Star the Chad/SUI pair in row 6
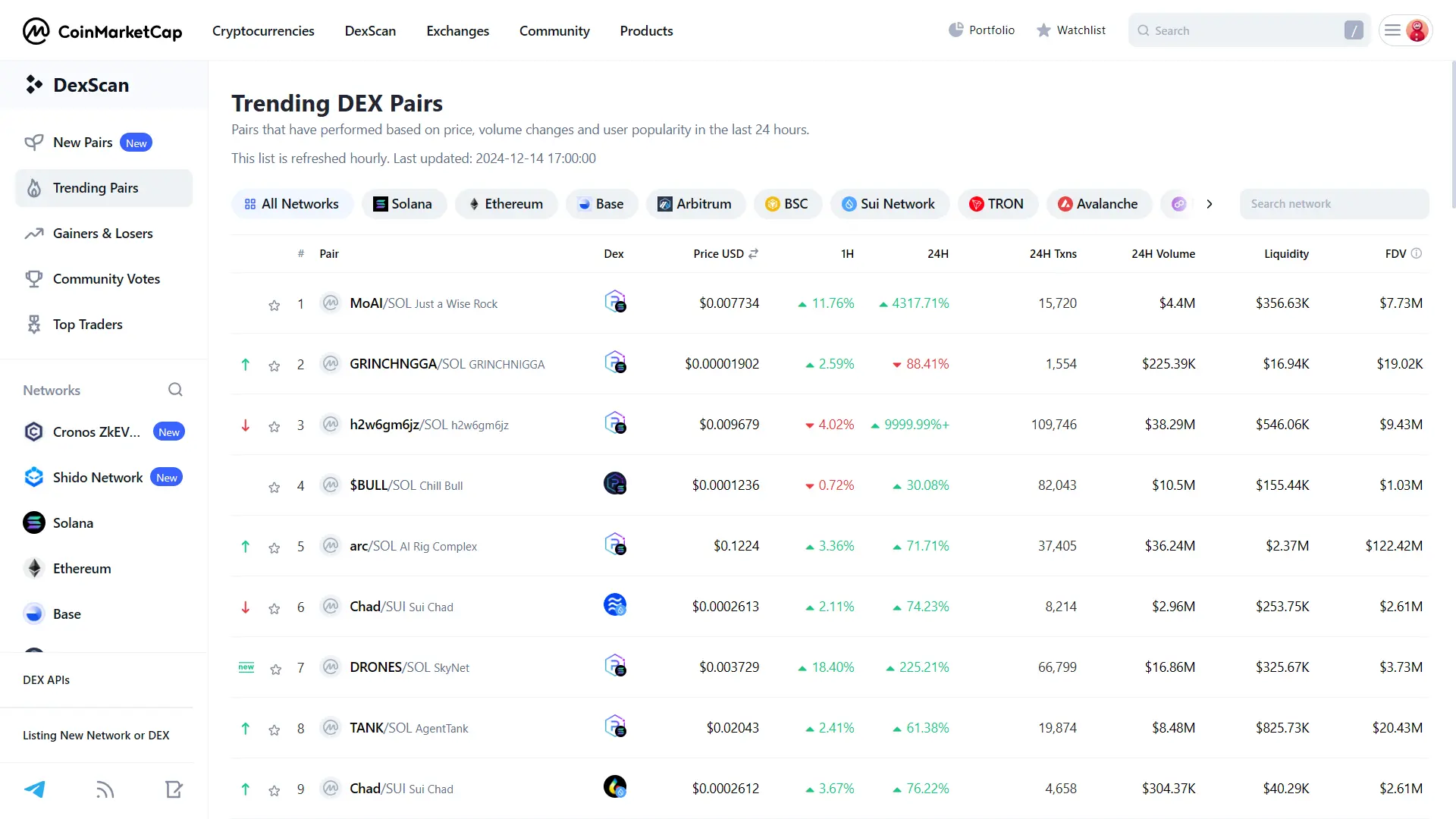Image resolution: width=1456 pixels, height=819 pixels. (274, 608)
